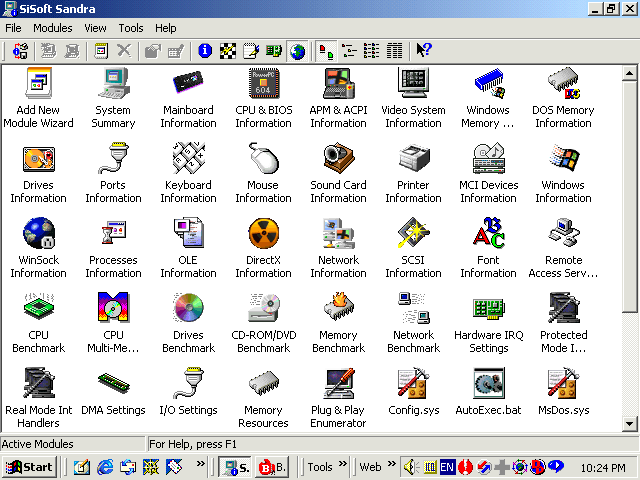Activate the What's This help pointer
This screenshot has width=640, height=480.
[x=424, y=51]
